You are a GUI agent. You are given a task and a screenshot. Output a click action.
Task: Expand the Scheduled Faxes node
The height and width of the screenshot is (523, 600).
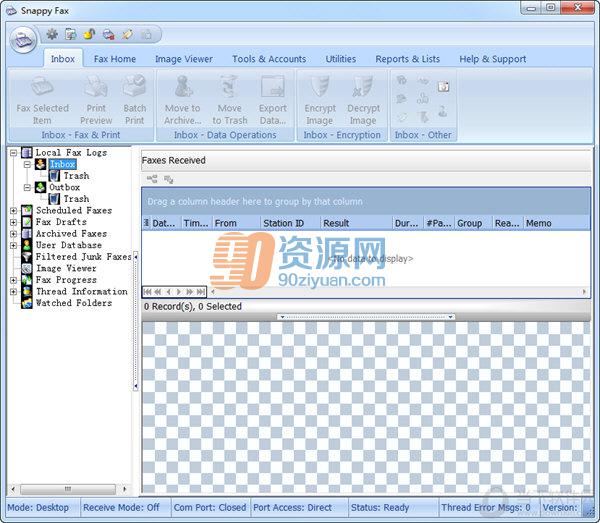click(13, 210)
